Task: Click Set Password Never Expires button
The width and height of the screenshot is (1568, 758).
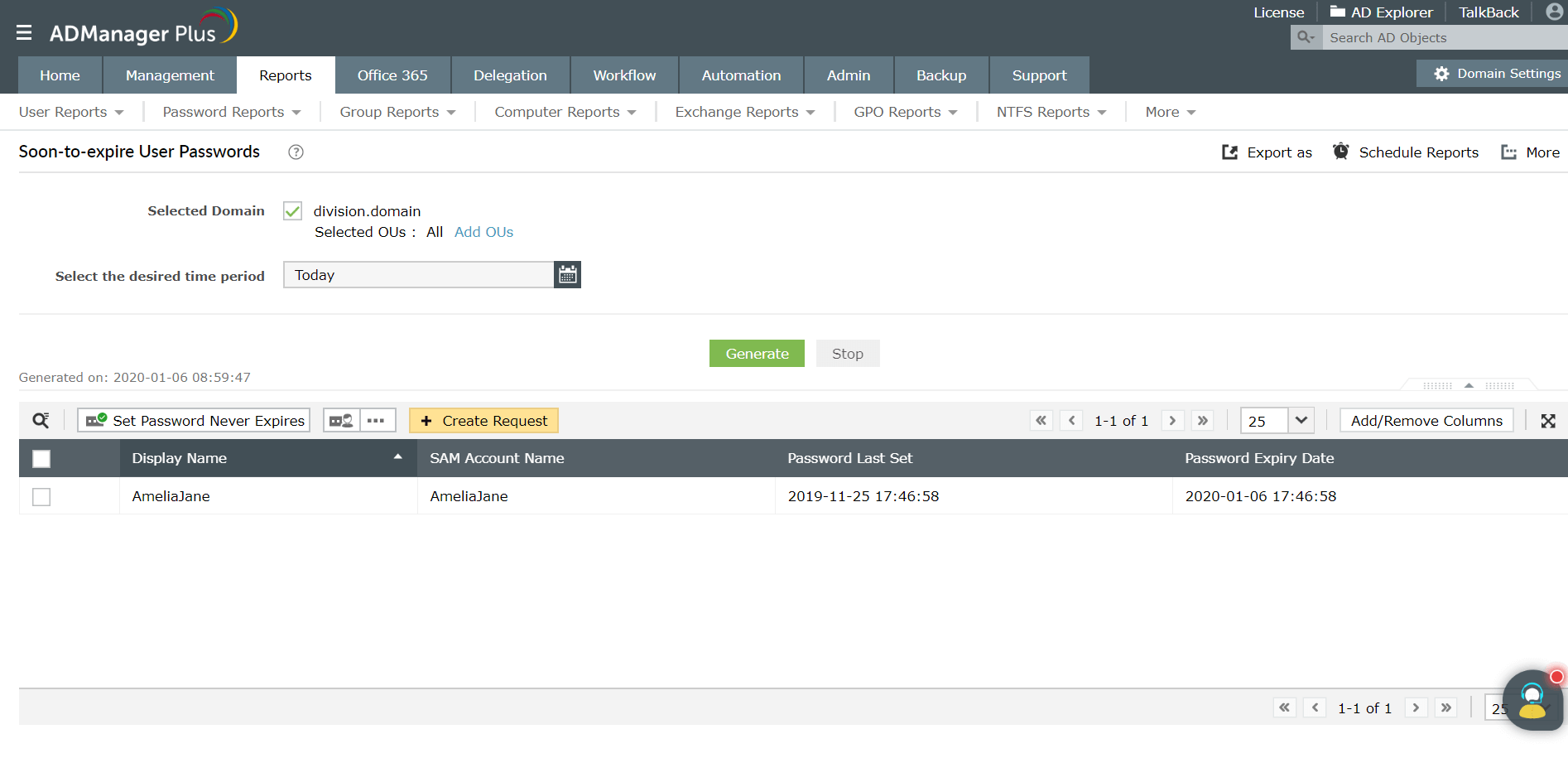Action: (194, 421)
